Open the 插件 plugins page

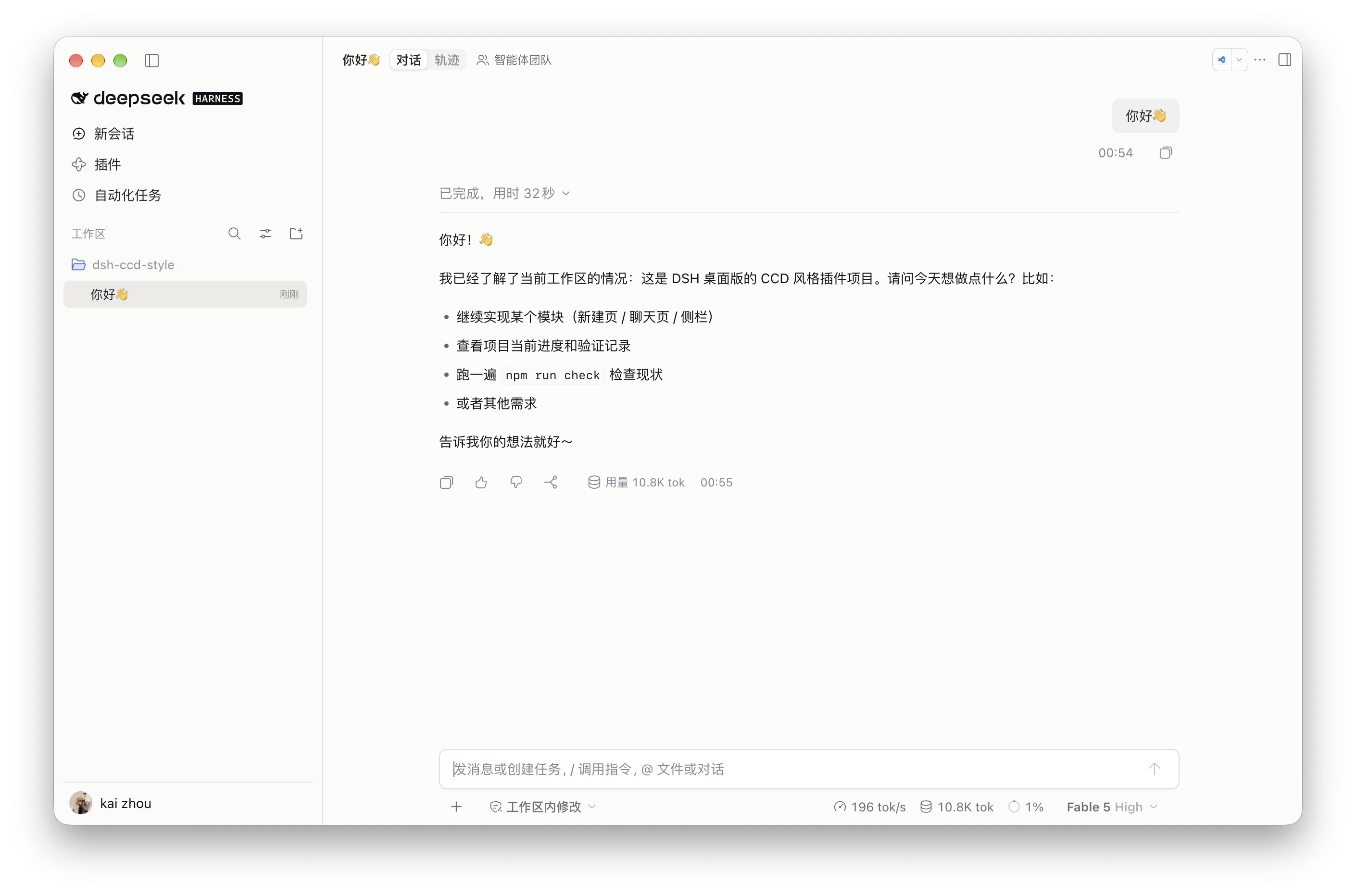pyautogui.click(x=97, y=164)
